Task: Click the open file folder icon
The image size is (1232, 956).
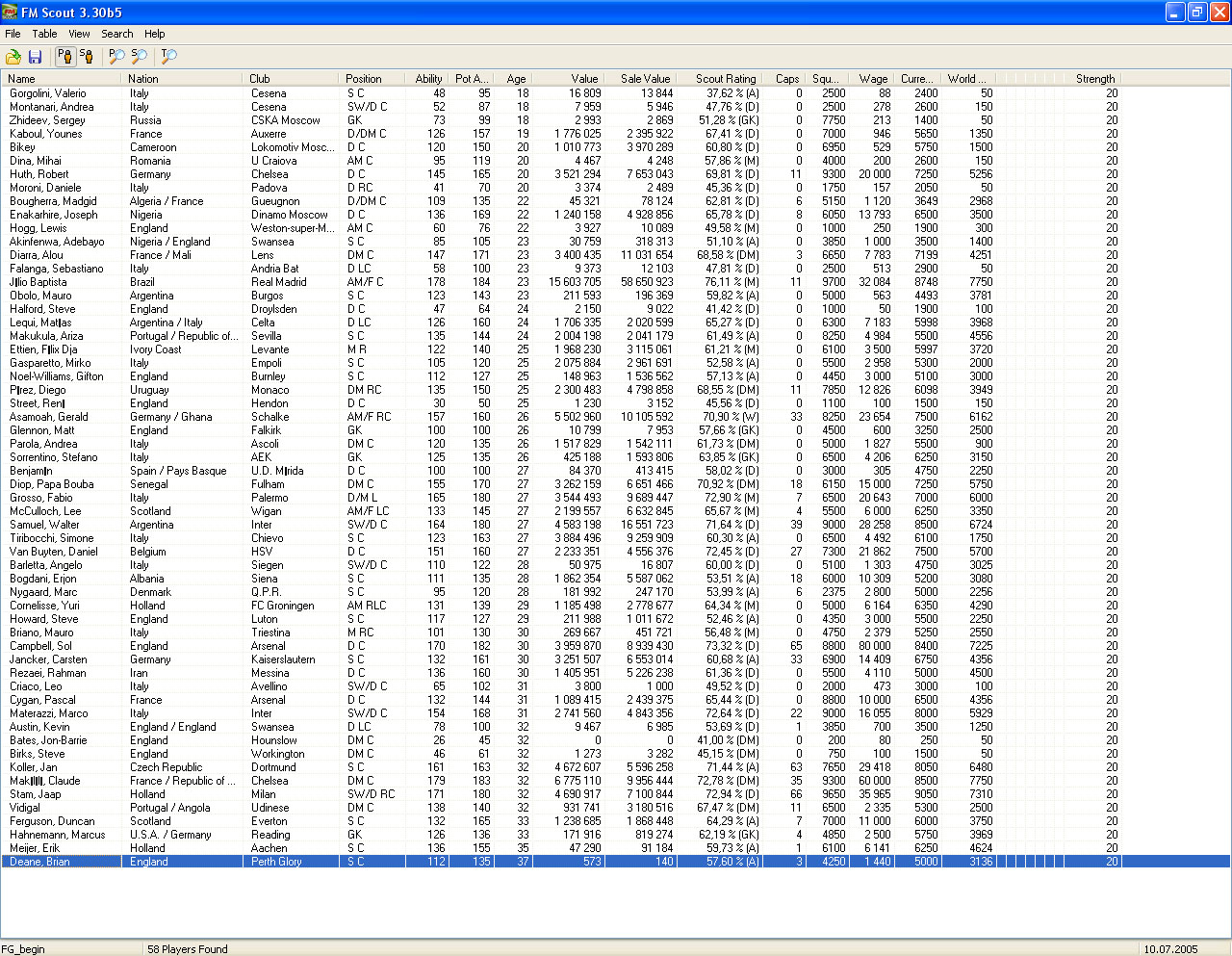Action: coord(13,57)
